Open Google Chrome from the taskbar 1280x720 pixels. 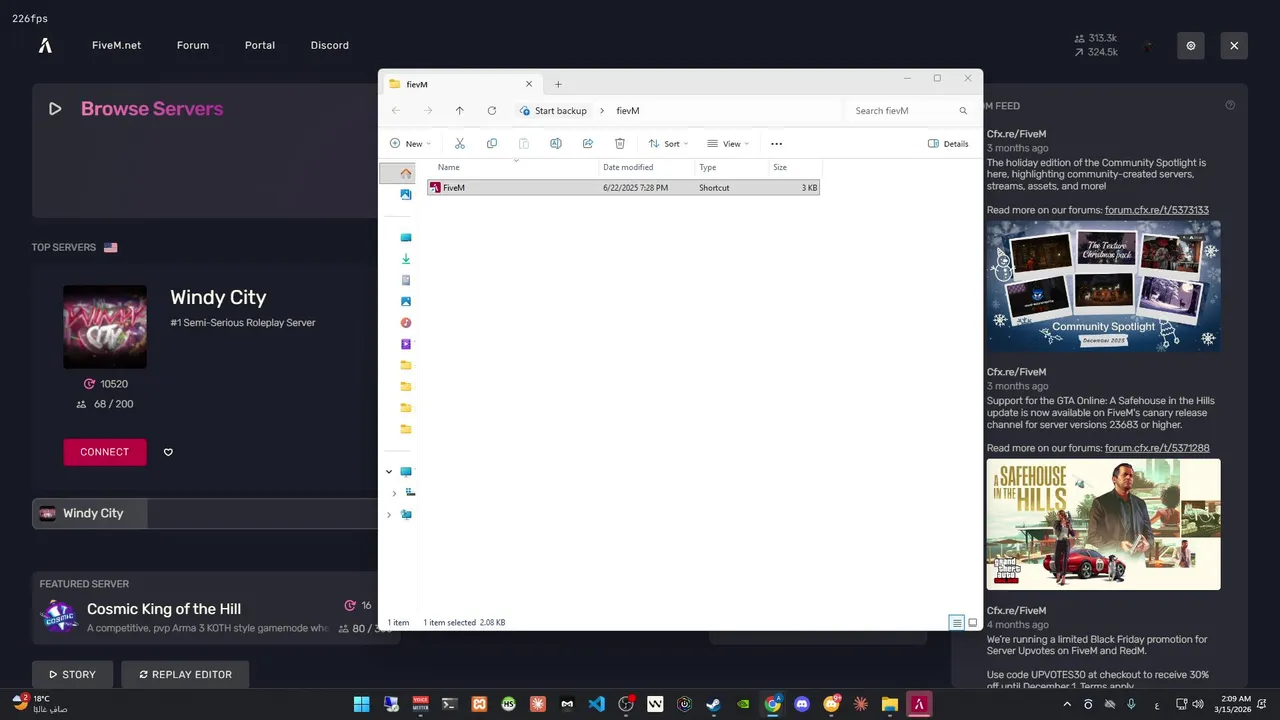[x=772, y=704]
